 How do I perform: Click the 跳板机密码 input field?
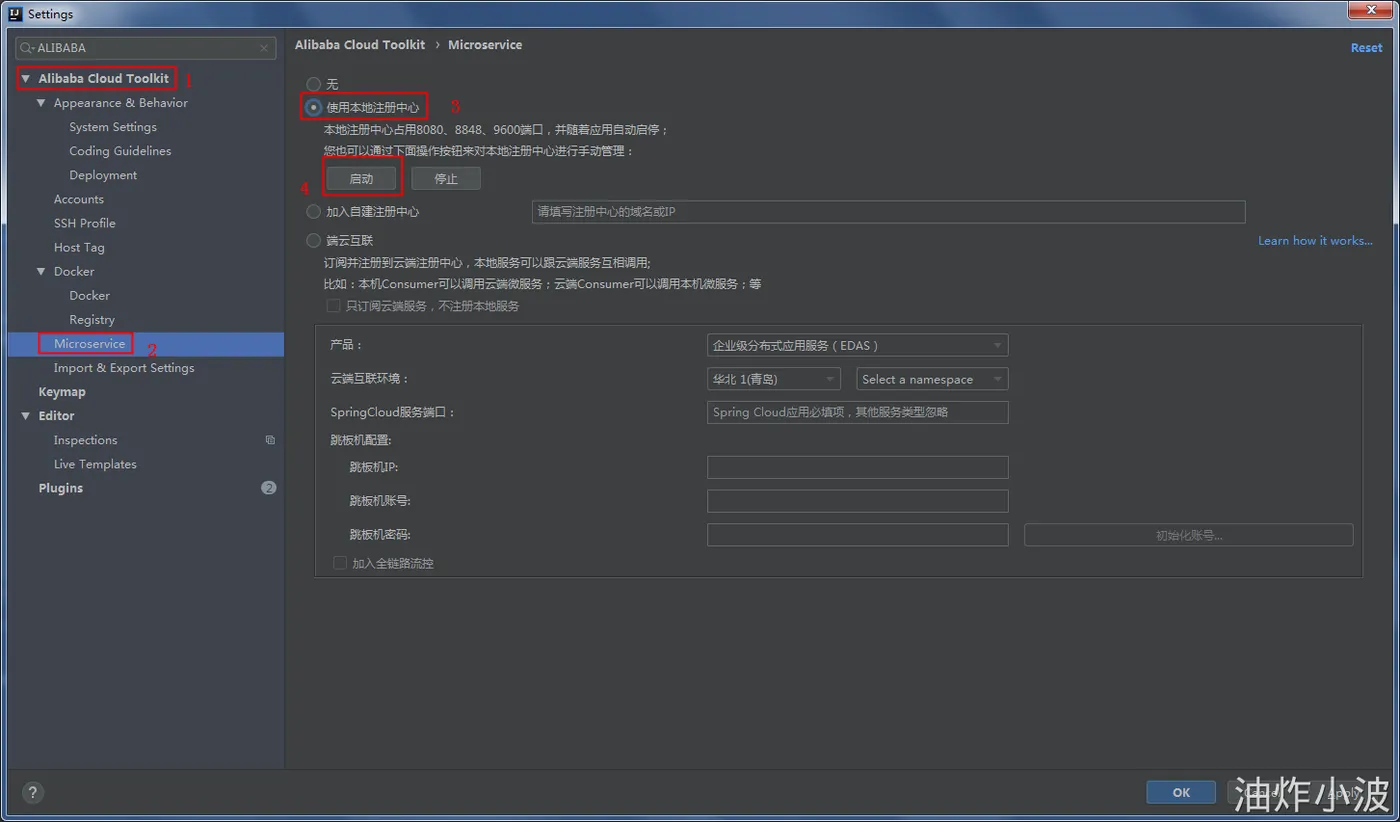tap(857, 535)
